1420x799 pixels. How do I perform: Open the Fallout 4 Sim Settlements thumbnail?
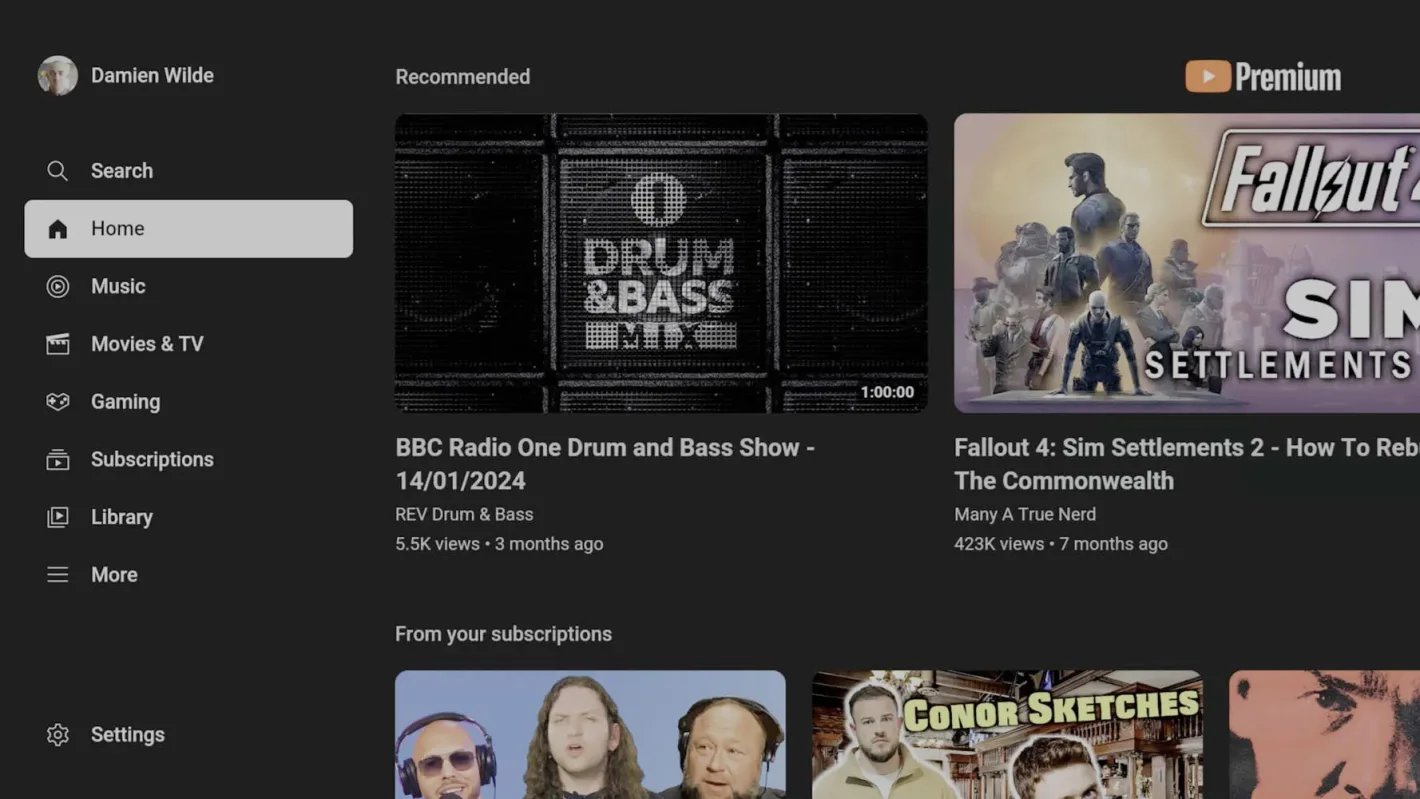coord(1186,263)
